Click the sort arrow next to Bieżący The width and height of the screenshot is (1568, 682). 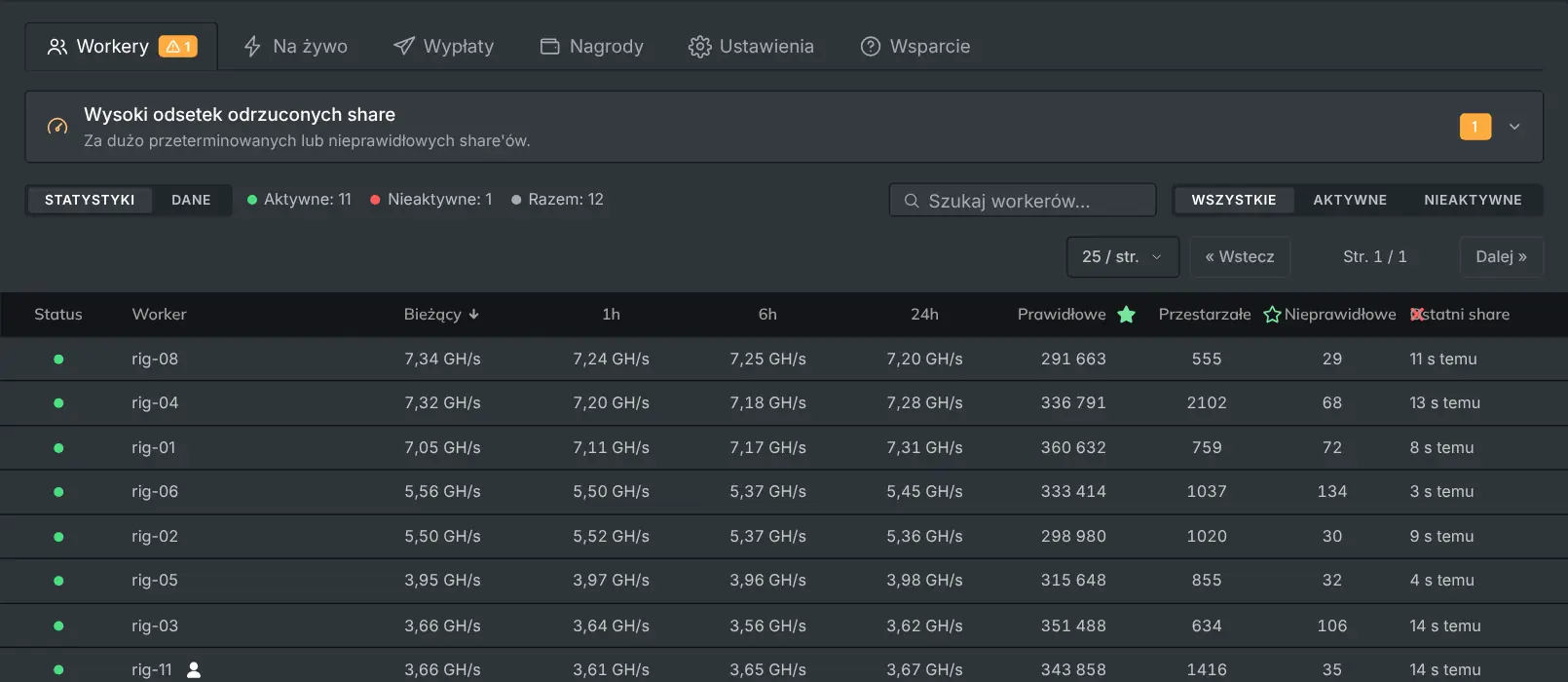tap(474, 315)
